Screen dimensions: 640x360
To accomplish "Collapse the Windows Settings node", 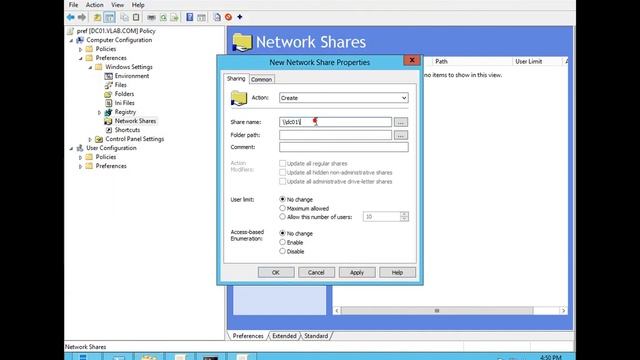I will tap(90, 67).
